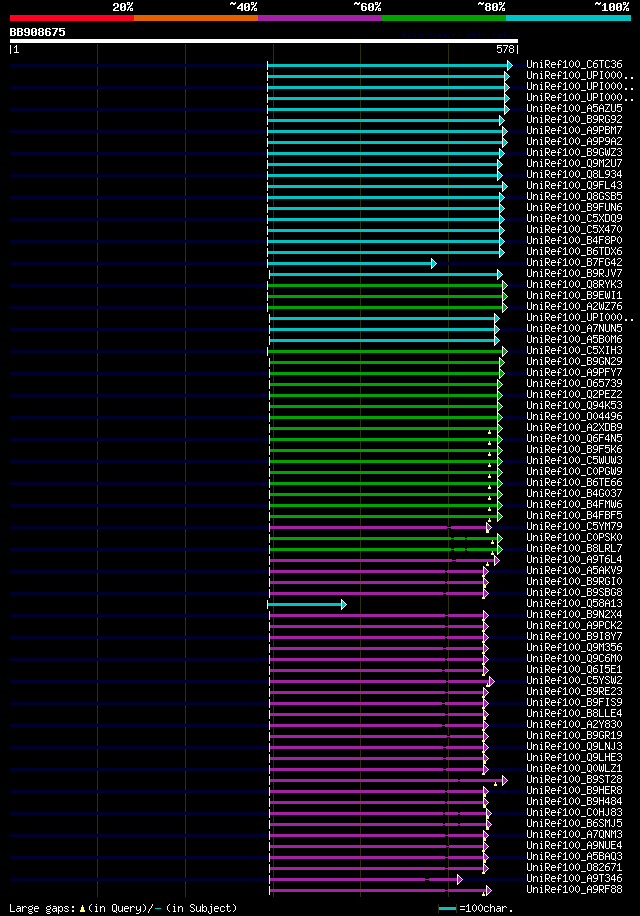Select the UniRef100_A7NUN5 label
Viewport: 640px width, 916px height.
tap(574, 328)
